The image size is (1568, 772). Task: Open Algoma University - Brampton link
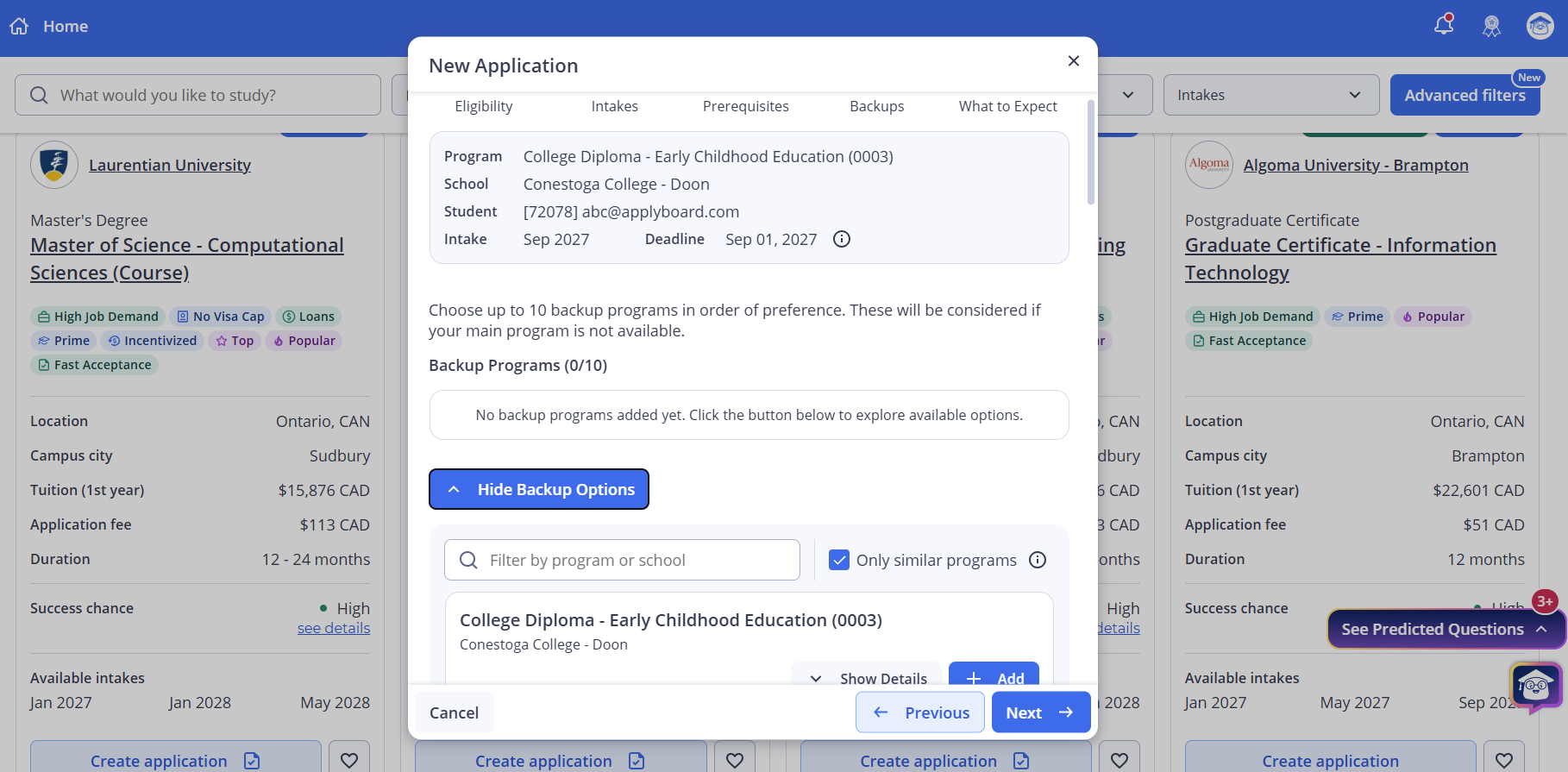point(1356,165)
